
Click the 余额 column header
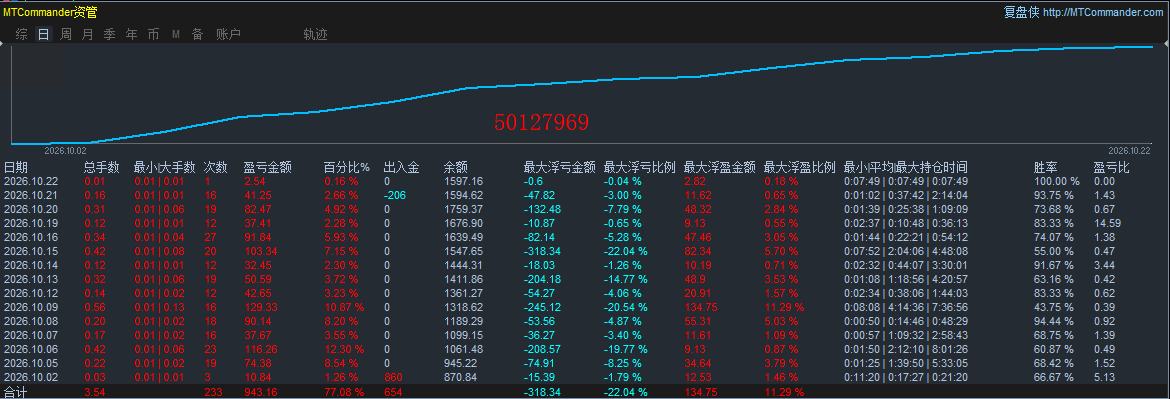tap(455, 167)
